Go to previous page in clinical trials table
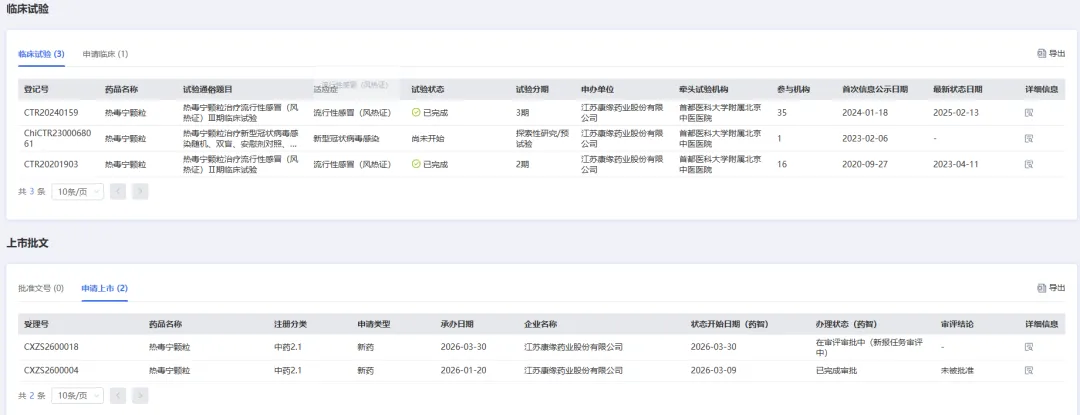The image size is (1080, 415). point(118,191)
